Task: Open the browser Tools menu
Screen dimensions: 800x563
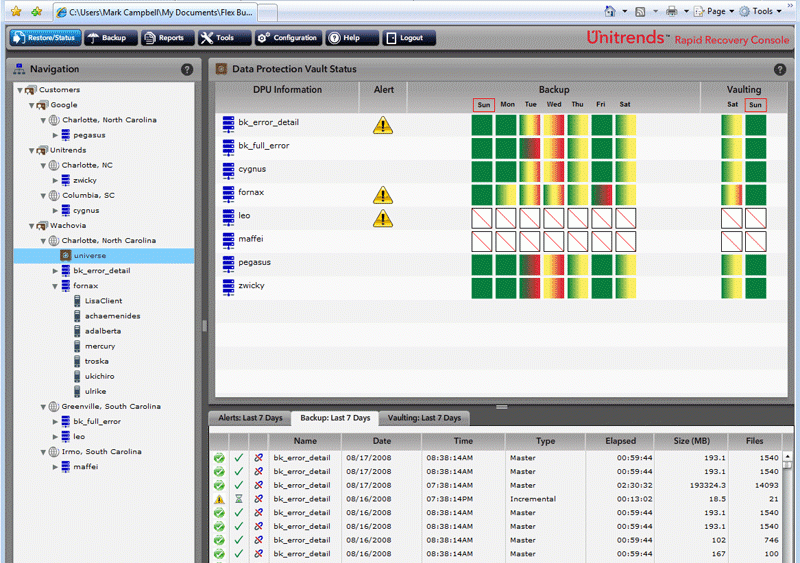Action: [x=761, y=11]
